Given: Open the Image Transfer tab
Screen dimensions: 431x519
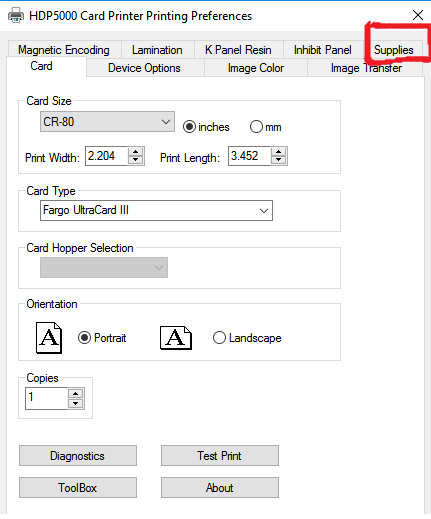Looking at the screenshot, I should (366, 68).
